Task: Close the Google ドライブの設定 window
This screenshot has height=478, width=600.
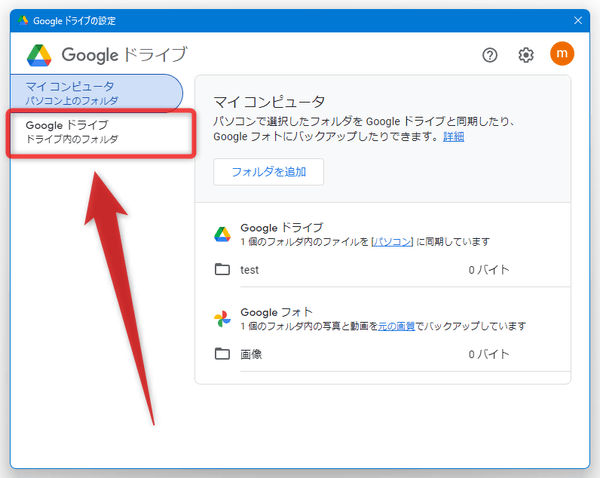Action: point(576,19)
